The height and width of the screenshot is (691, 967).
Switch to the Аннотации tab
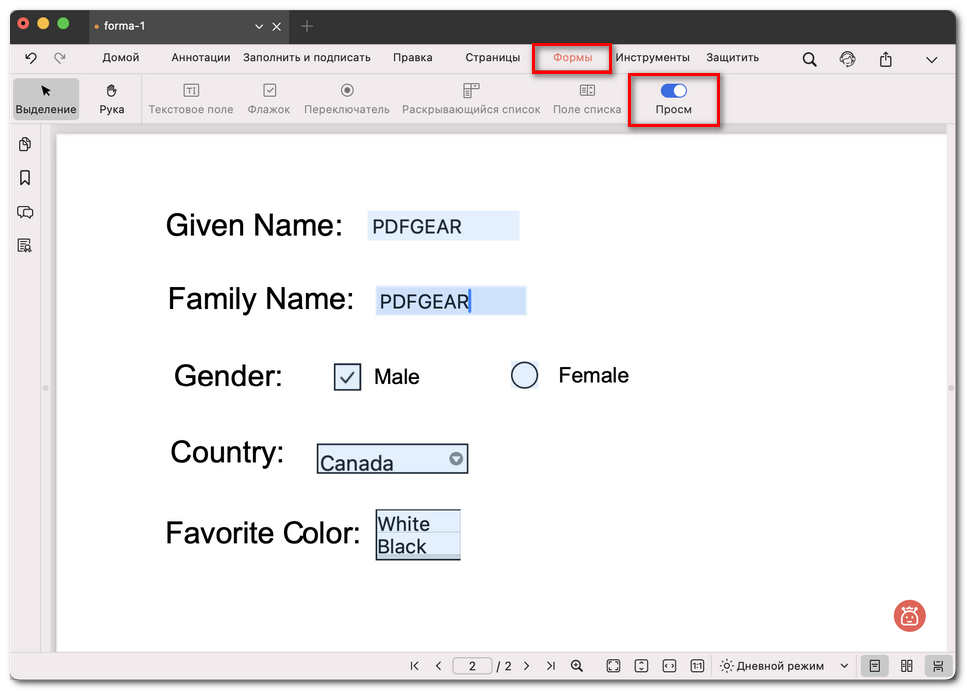tap(200, 58)
